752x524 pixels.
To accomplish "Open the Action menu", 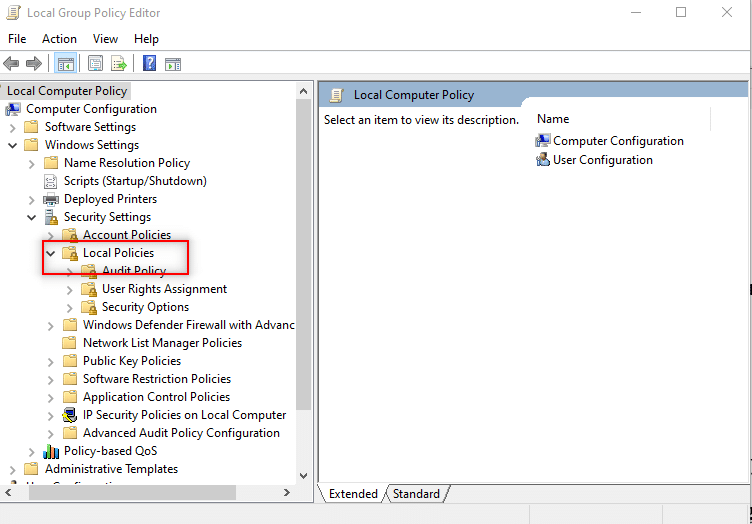I will pos(59,39).
